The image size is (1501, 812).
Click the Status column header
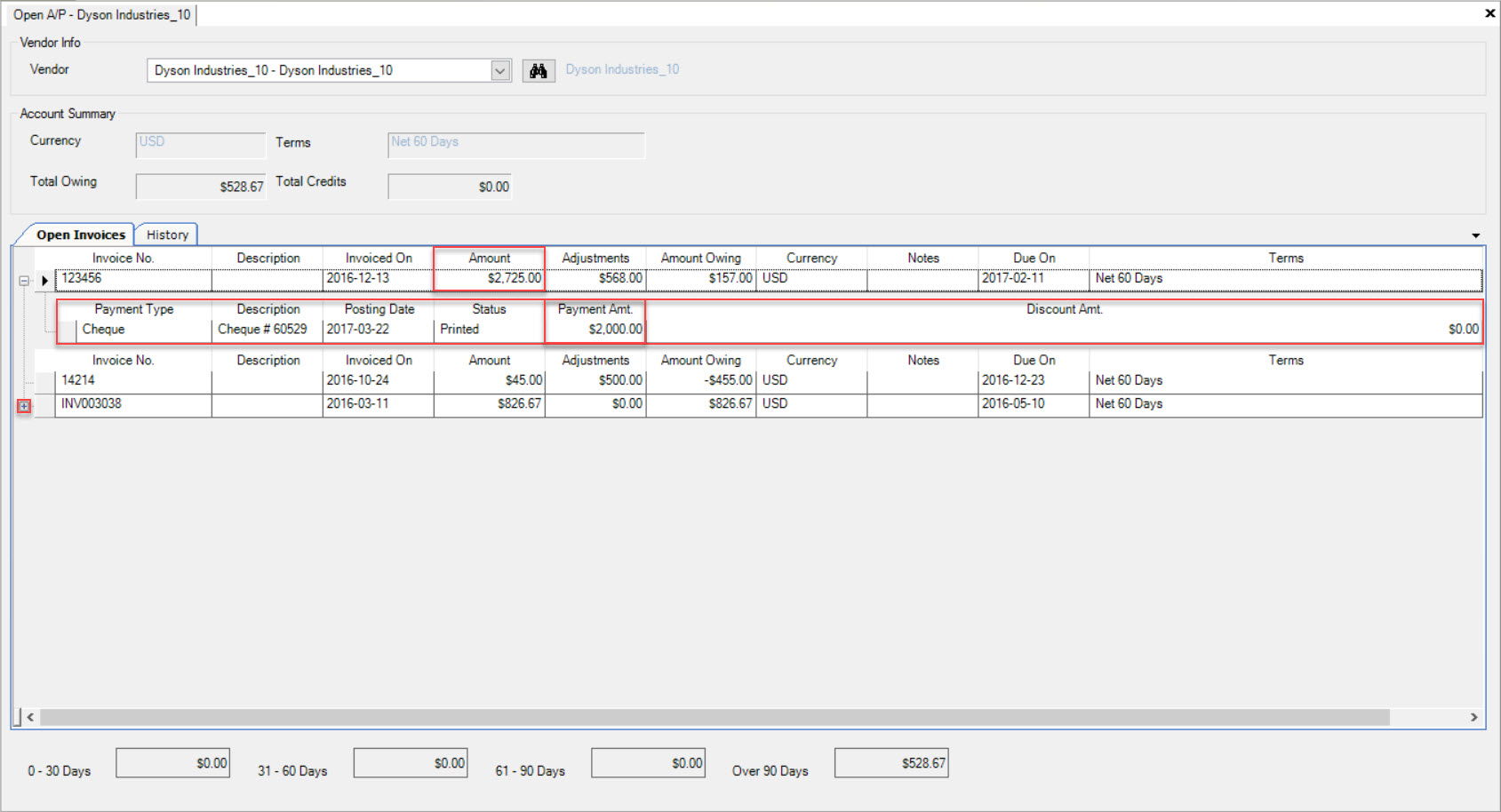490,309
